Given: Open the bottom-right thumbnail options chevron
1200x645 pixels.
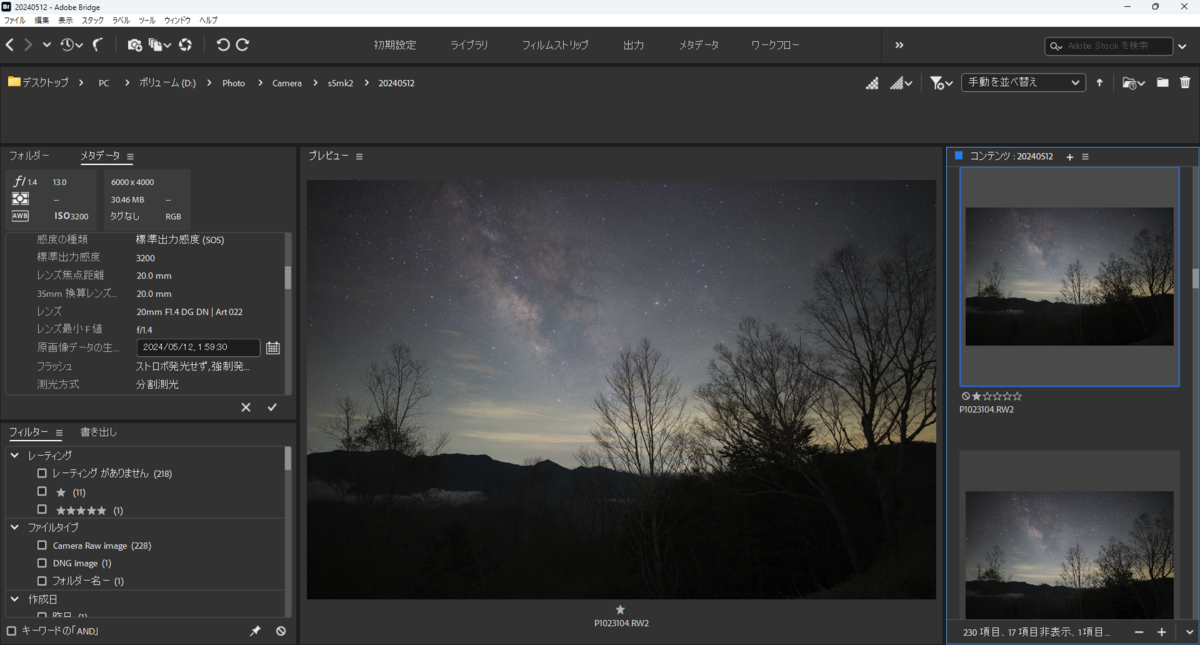Looking at the screenshot, I should (1189, 632).
